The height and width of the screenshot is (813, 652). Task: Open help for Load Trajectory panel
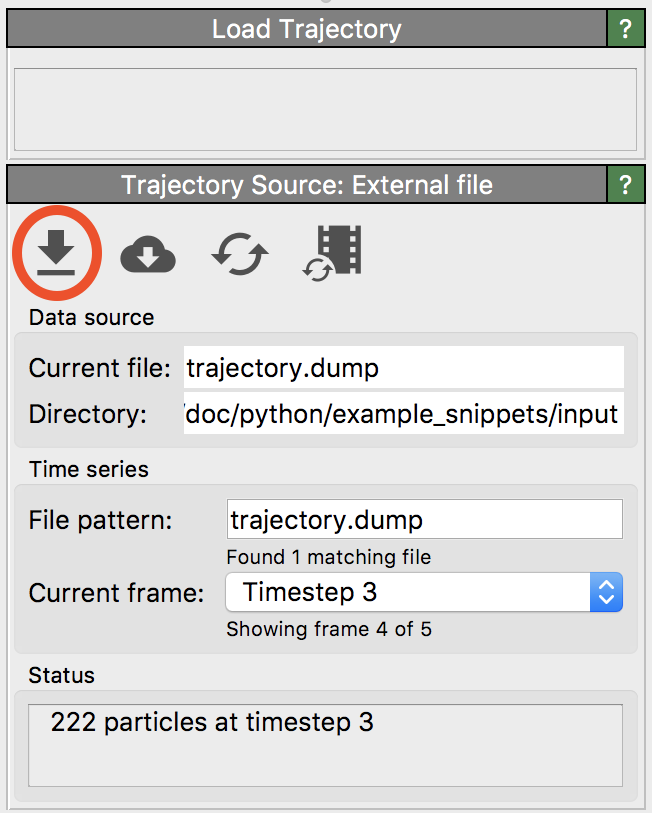(x=626, y=29)
